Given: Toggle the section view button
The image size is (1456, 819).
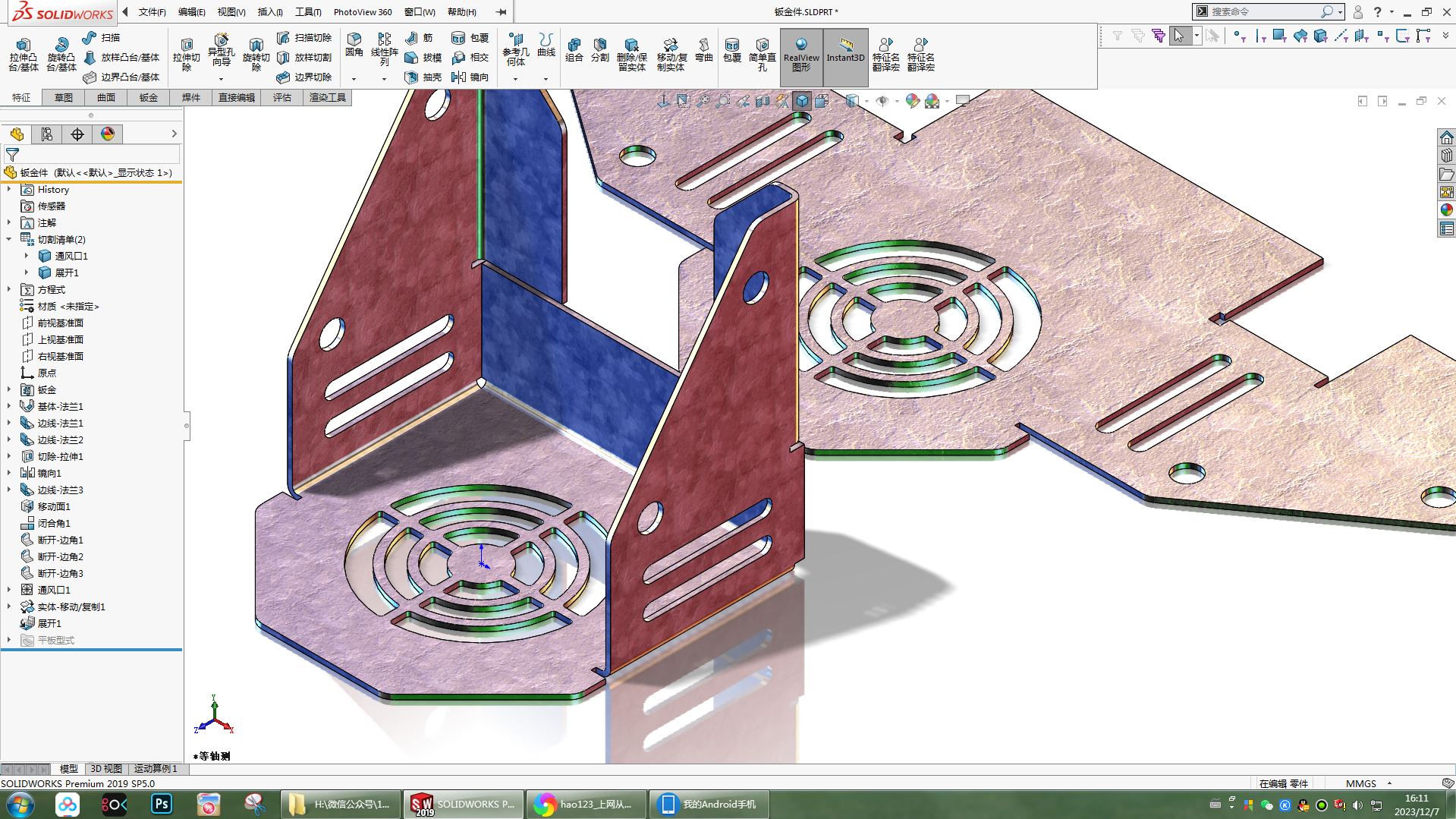Looking at the screenshot, I should tap(763, 100).
